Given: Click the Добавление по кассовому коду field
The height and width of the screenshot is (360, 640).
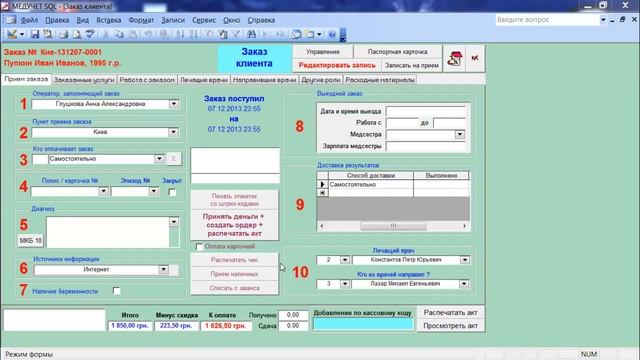Looking at the screenshot, I should click(363, 324).
